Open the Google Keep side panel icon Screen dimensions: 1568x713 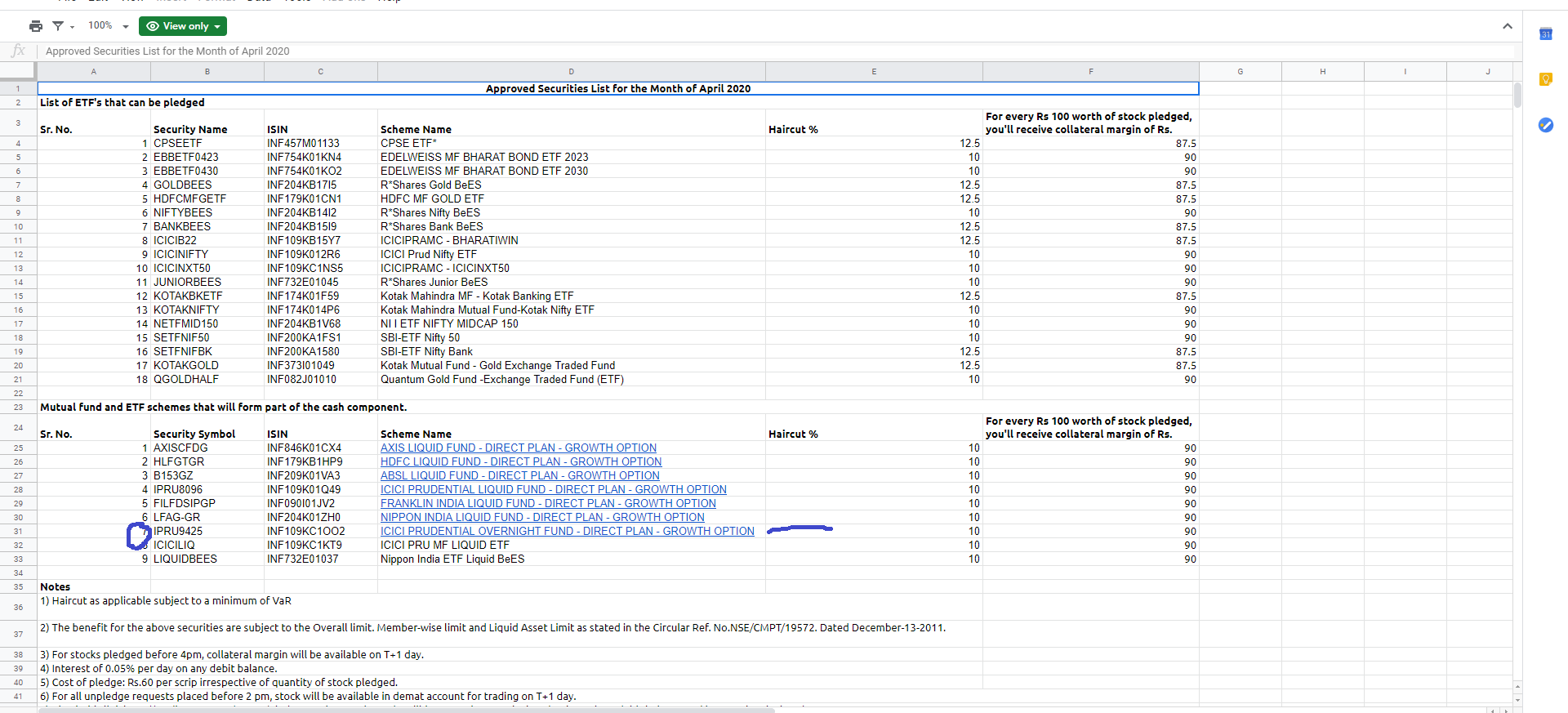pos(1545,79)
